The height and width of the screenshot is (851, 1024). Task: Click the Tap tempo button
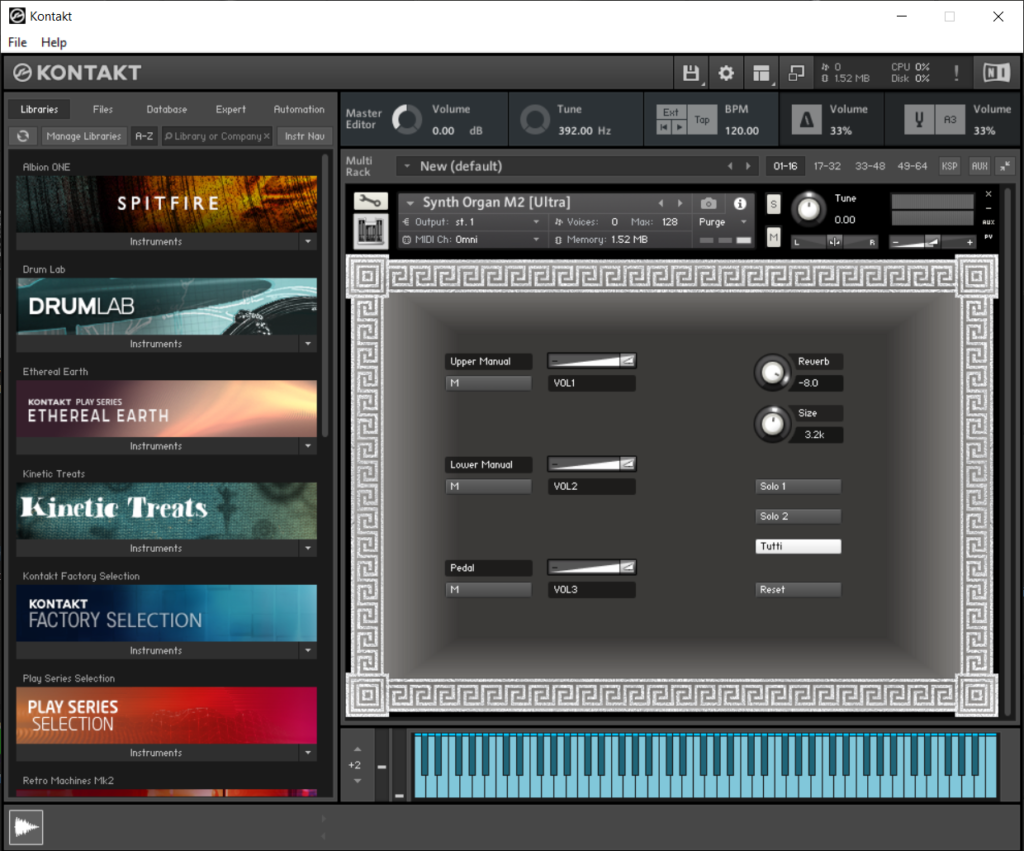702,120
